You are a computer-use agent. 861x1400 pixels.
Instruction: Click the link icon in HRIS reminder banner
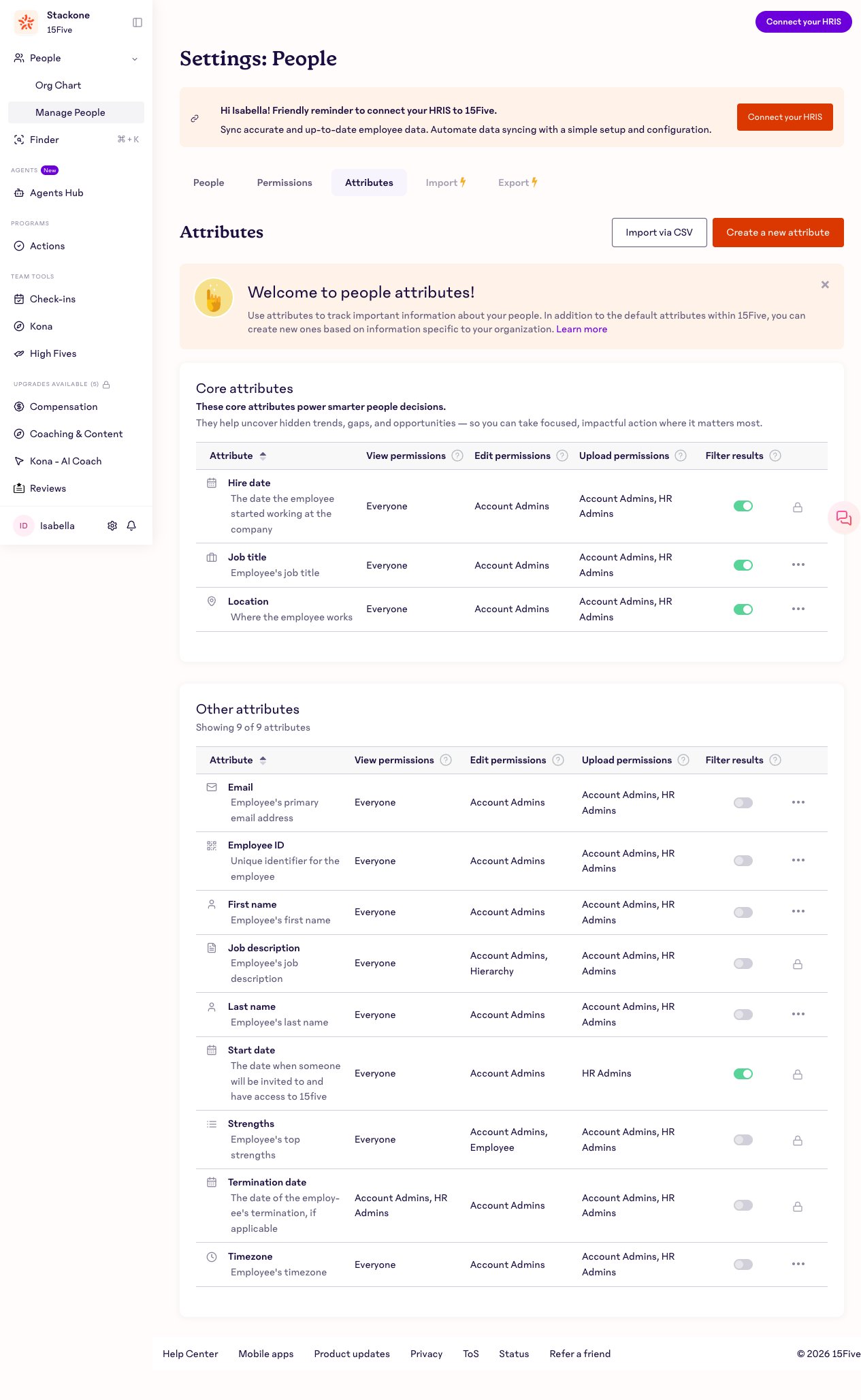tap(195, 118)
